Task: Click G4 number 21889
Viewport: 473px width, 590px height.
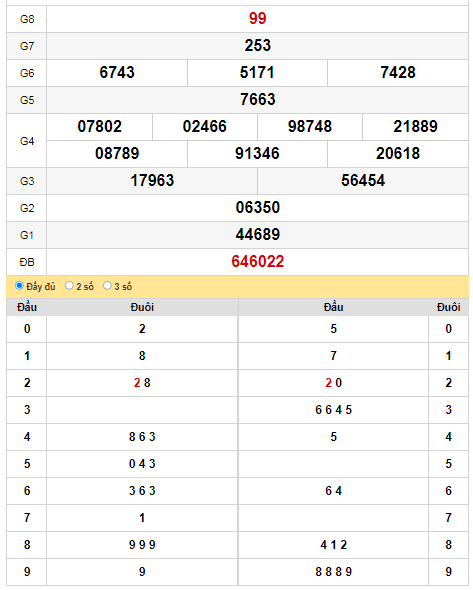Action: coord(415,126)
